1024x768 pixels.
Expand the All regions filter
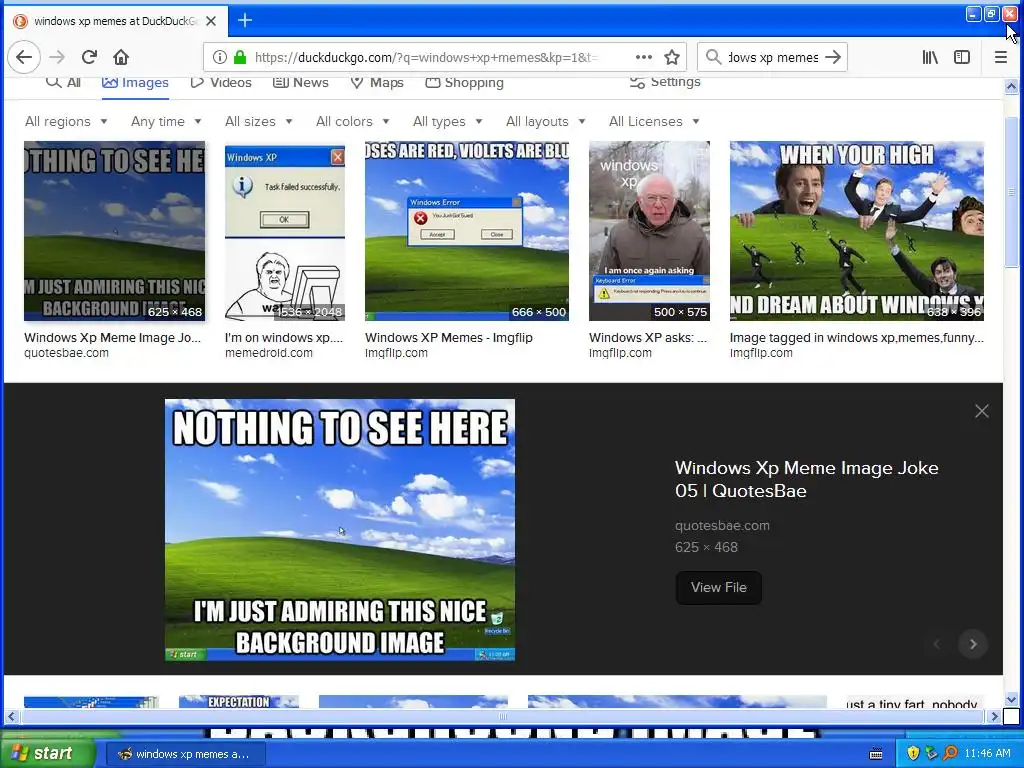pos(66,121)
